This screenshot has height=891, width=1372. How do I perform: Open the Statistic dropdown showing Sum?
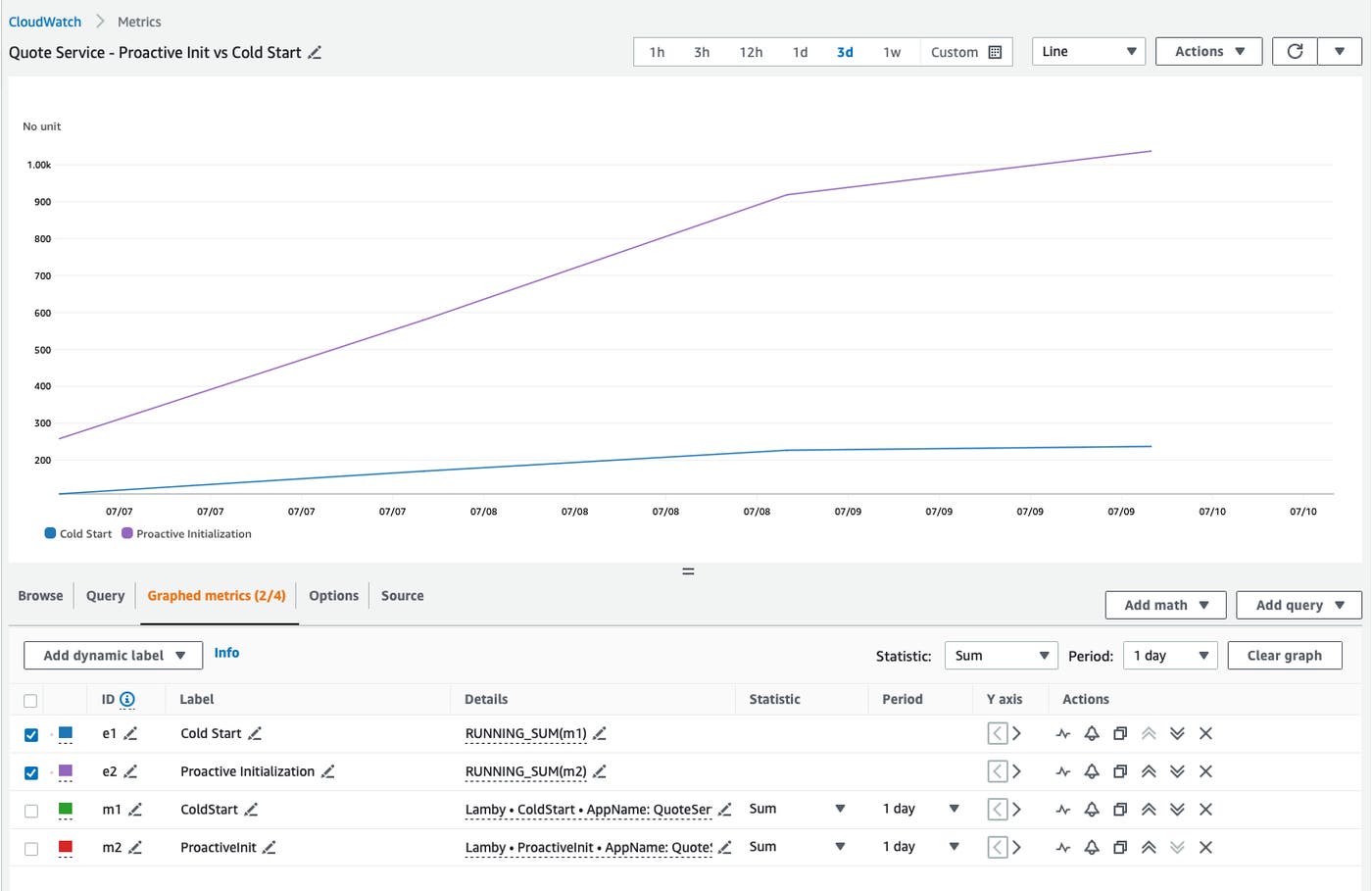[x=1001, y=655]
